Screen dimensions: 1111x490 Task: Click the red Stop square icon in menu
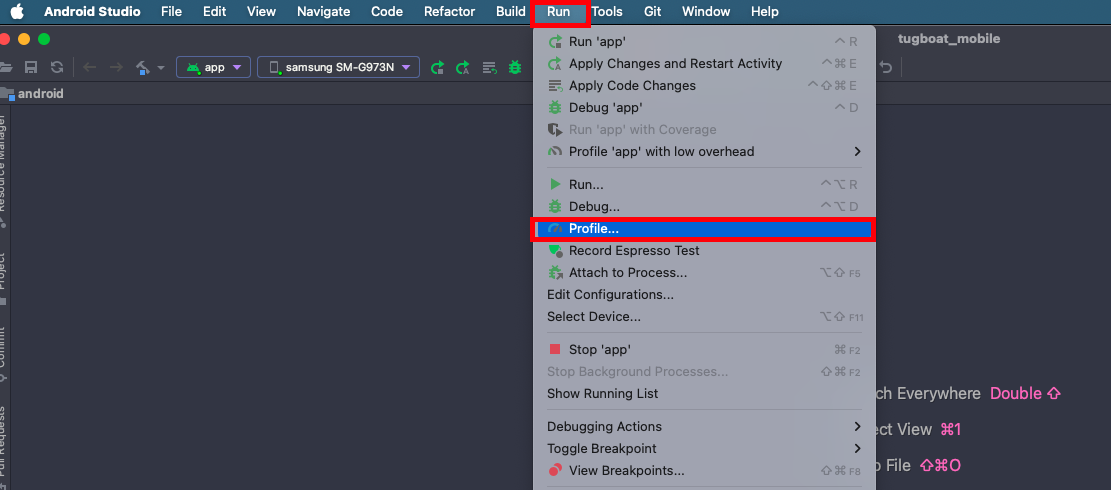[555, 349]
